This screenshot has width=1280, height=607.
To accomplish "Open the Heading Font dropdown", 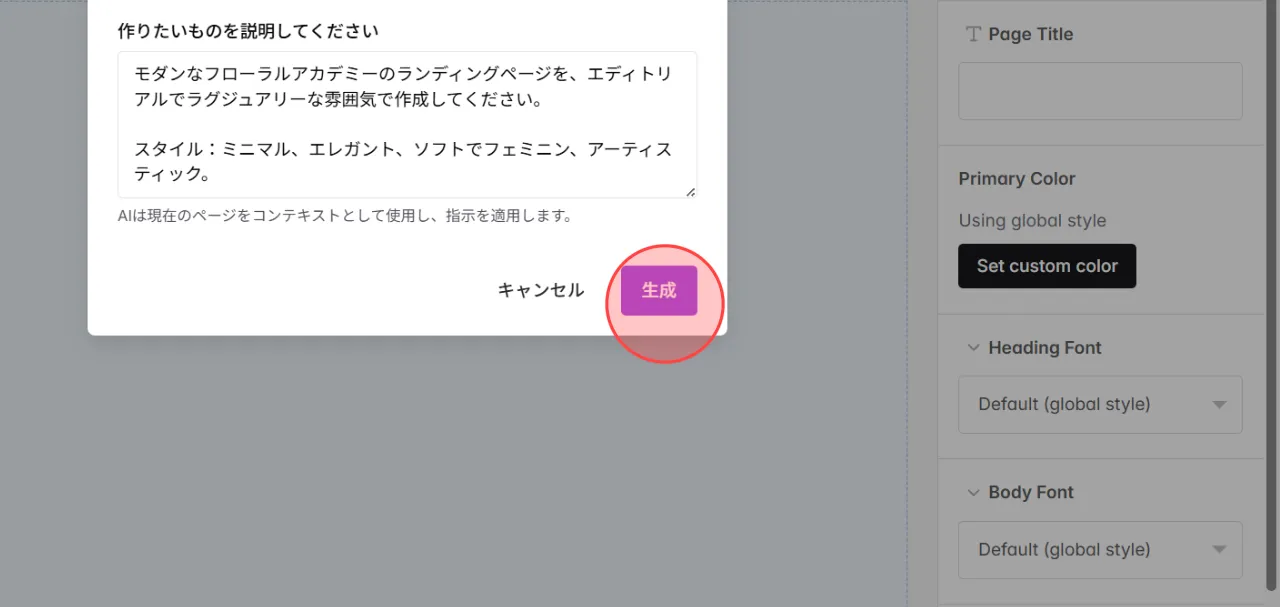I will click(x=1100, y=404).
